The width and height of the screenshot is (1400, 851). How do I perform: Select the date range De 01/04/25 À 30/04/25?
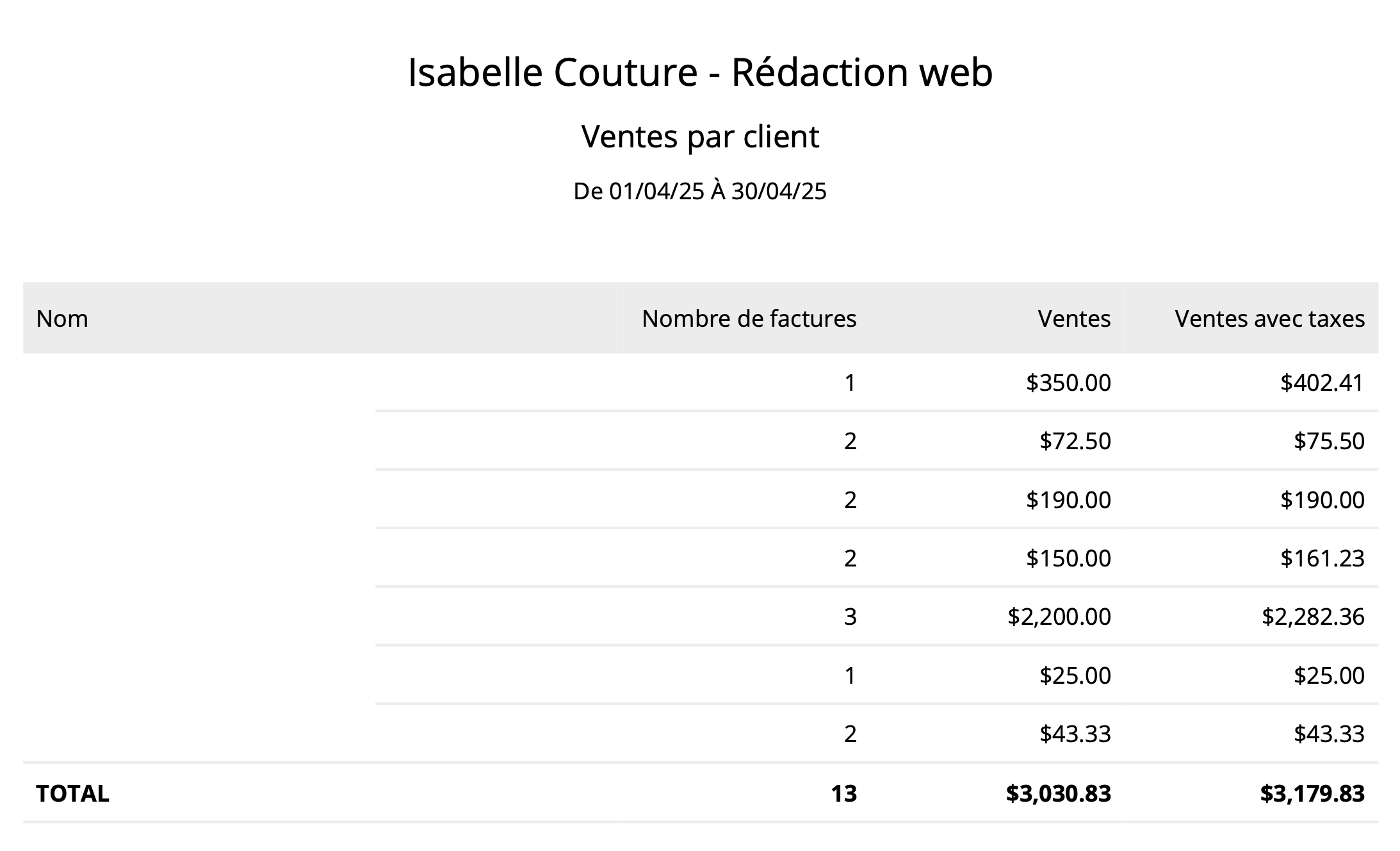(700, 191)
